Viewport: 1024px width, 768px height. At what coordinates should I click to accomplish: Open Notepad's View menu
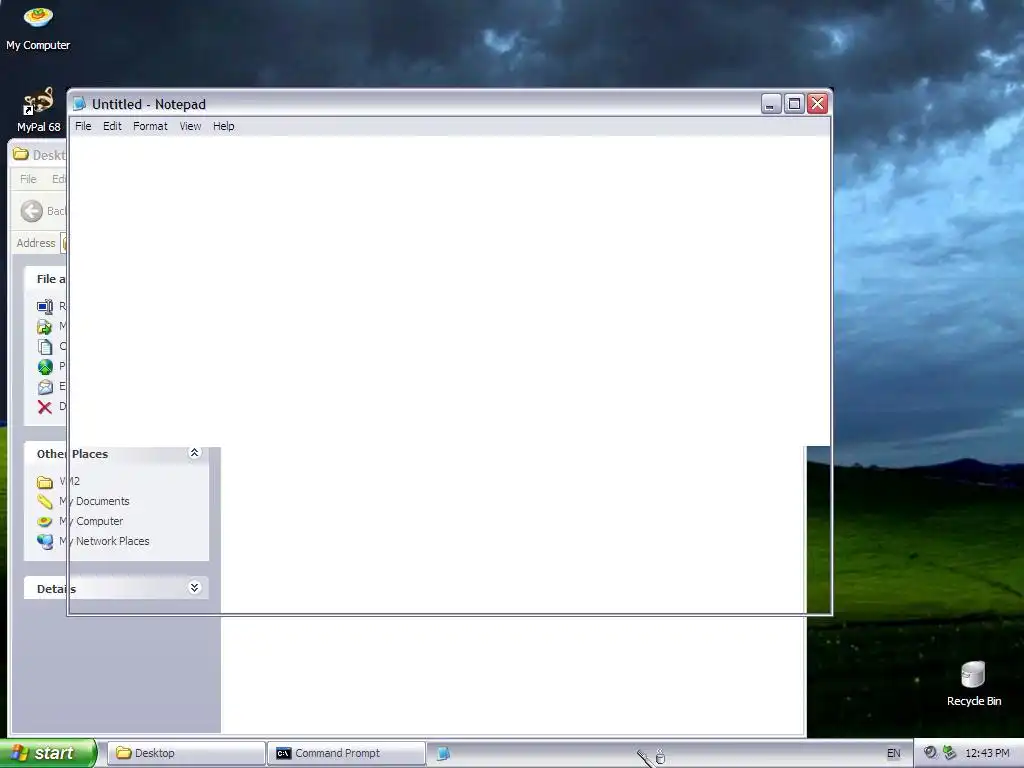tap(190, 126)
